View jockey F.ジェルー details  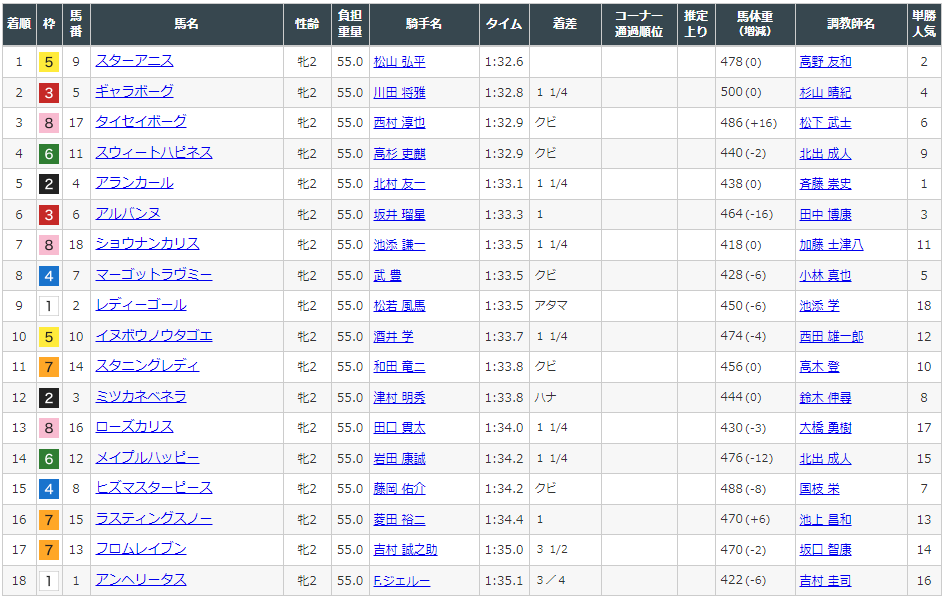click(402, 581)
